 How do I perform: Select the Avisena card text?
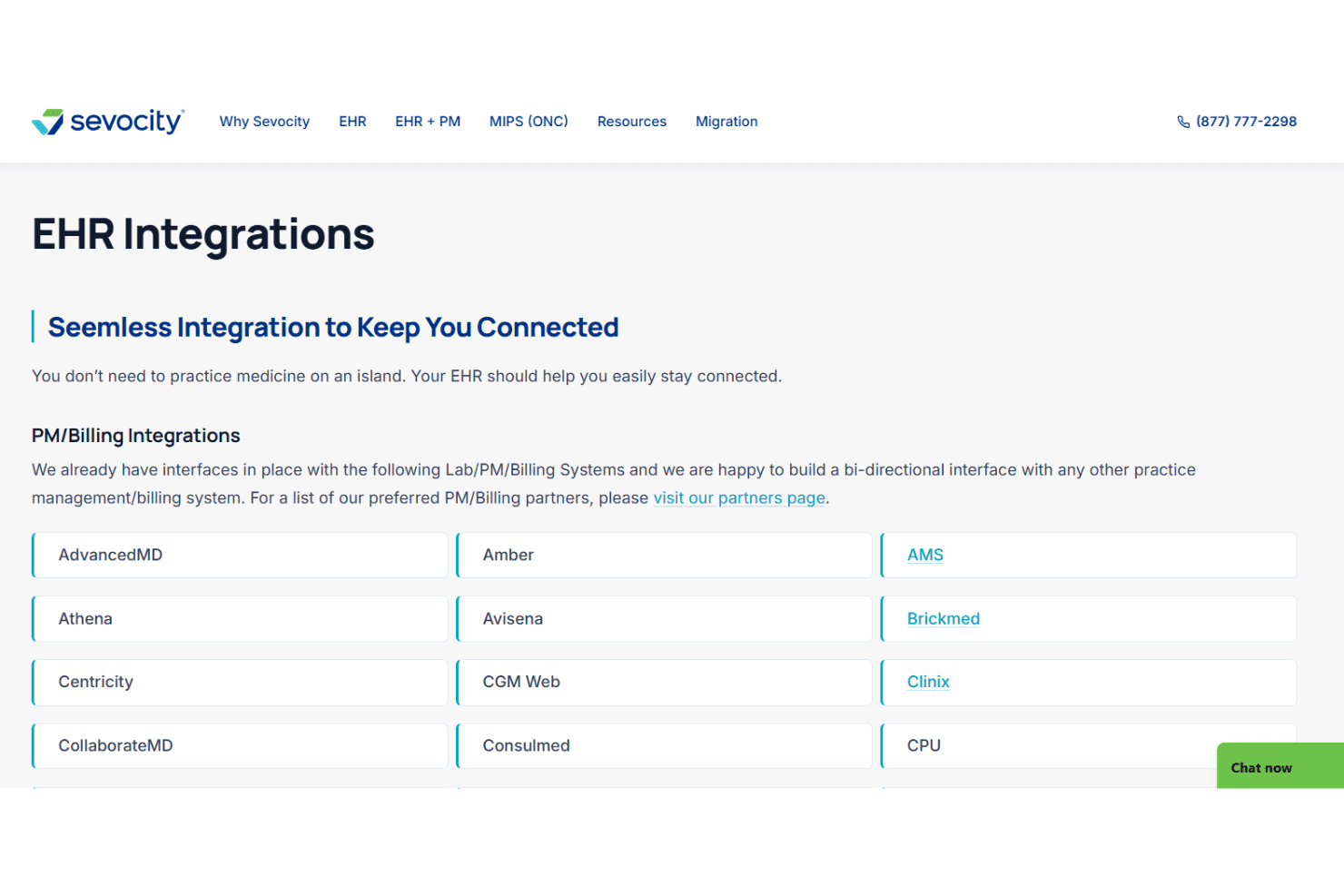coord(513,618)
